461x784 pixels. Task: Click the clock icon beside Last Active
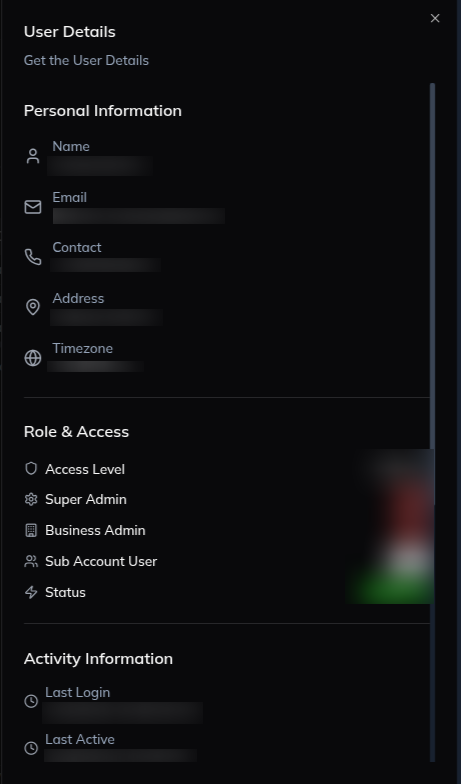(31, 748)
